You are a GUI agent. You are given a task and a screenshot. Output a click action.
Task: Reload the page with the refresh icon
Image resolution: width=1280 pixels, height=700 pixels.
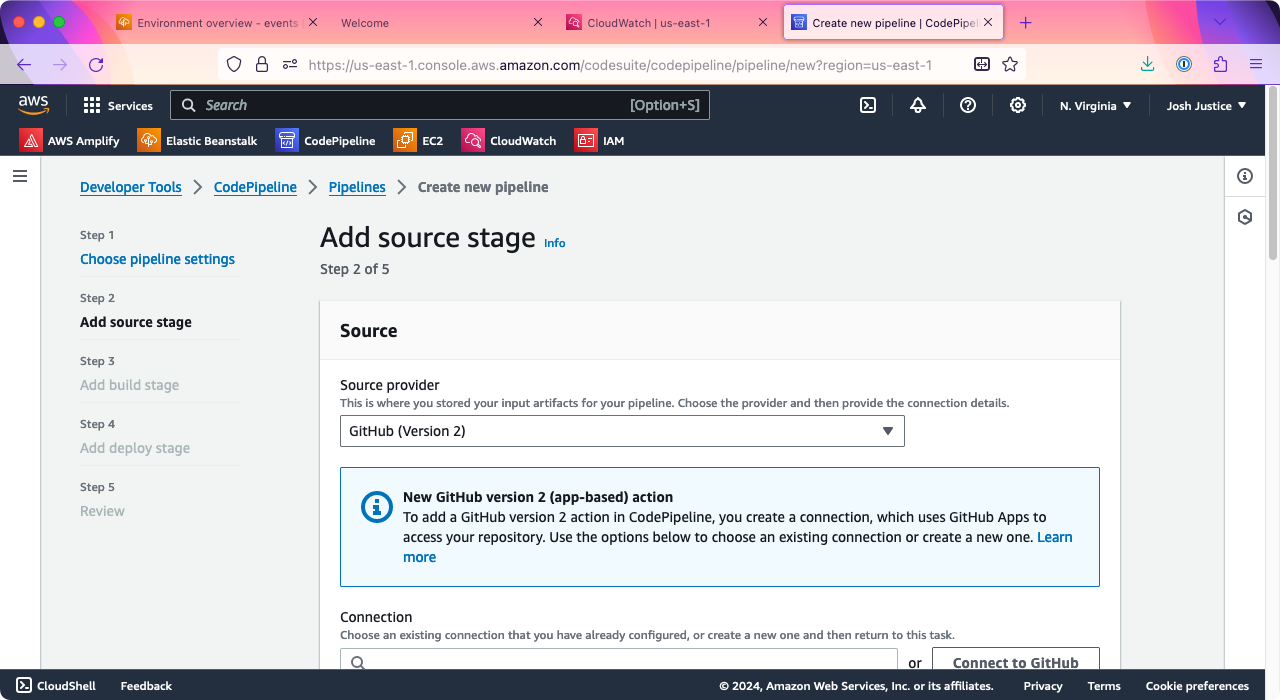pos(96,64)
